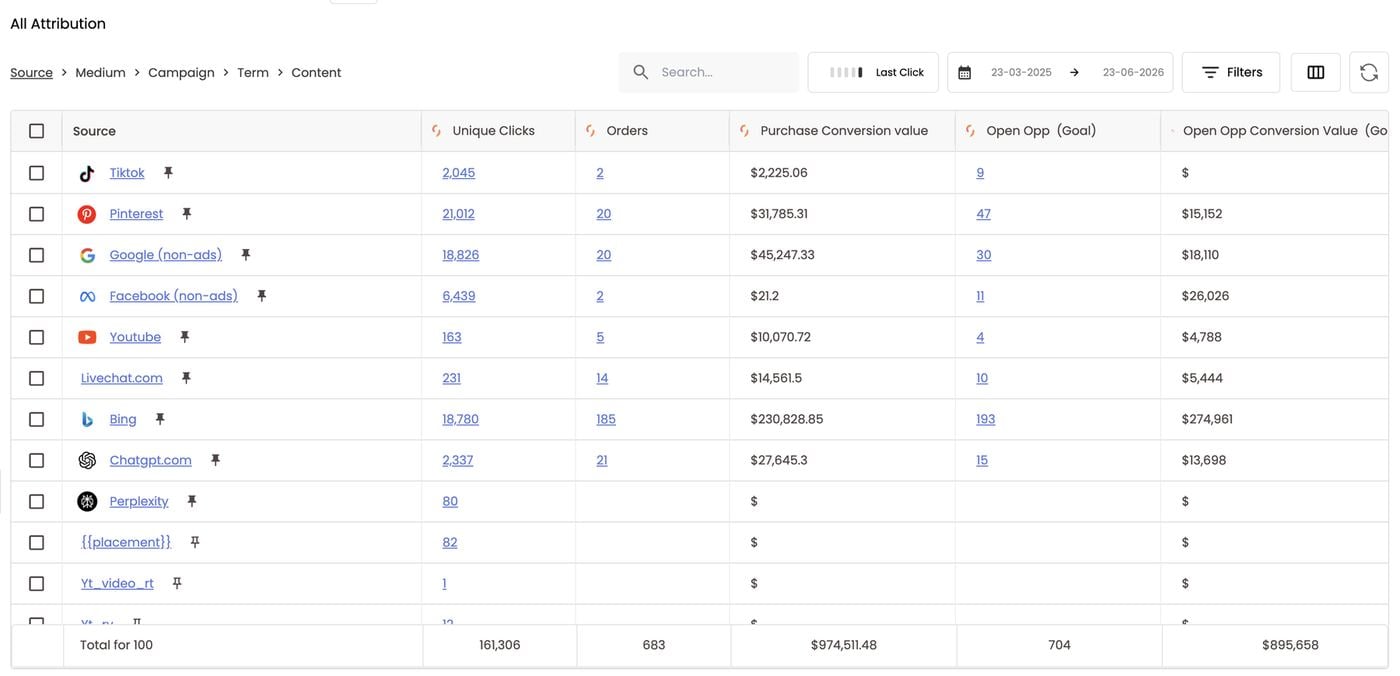Check the Livechat.com row checkbox
Viewport: 1400px width, 676px height.
37,378
